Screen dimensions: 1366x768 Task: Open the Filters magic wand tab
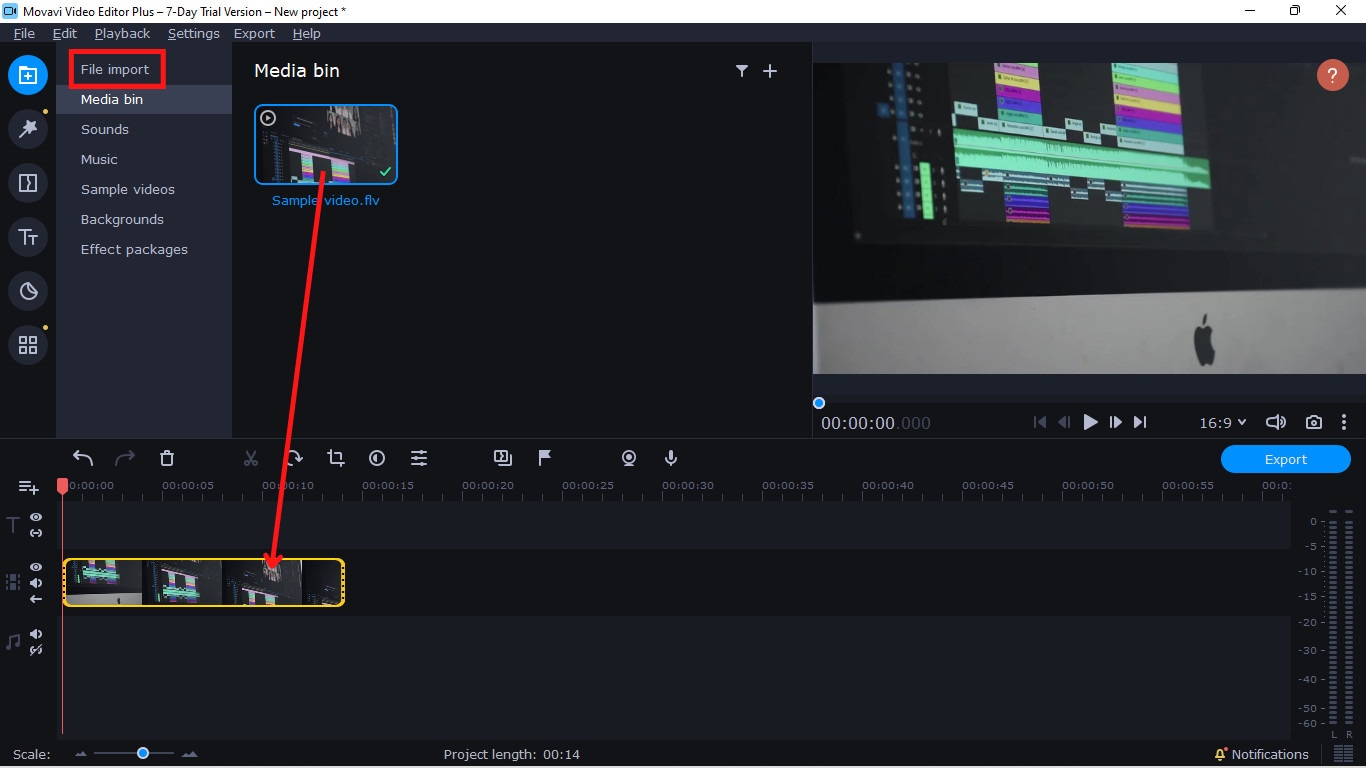pyautogui.click(x=28, y=129)
